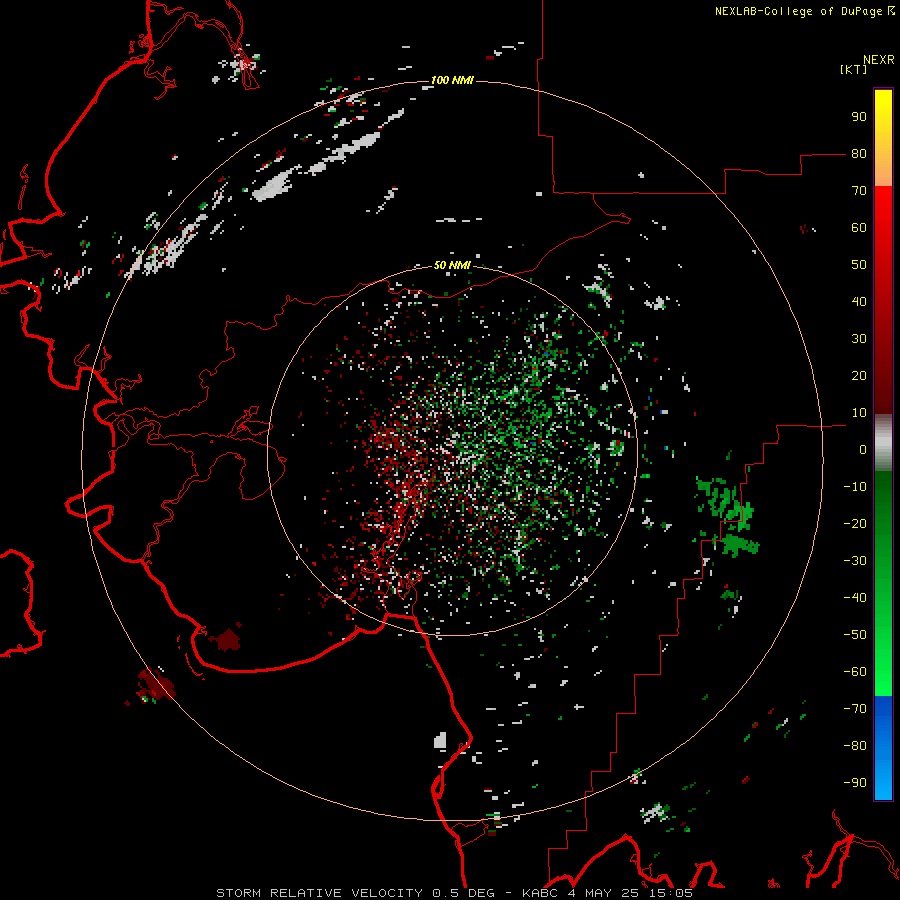The image size is (900, 900).
Task: Click the positive 40 scale value
Action: coord(859,302)
